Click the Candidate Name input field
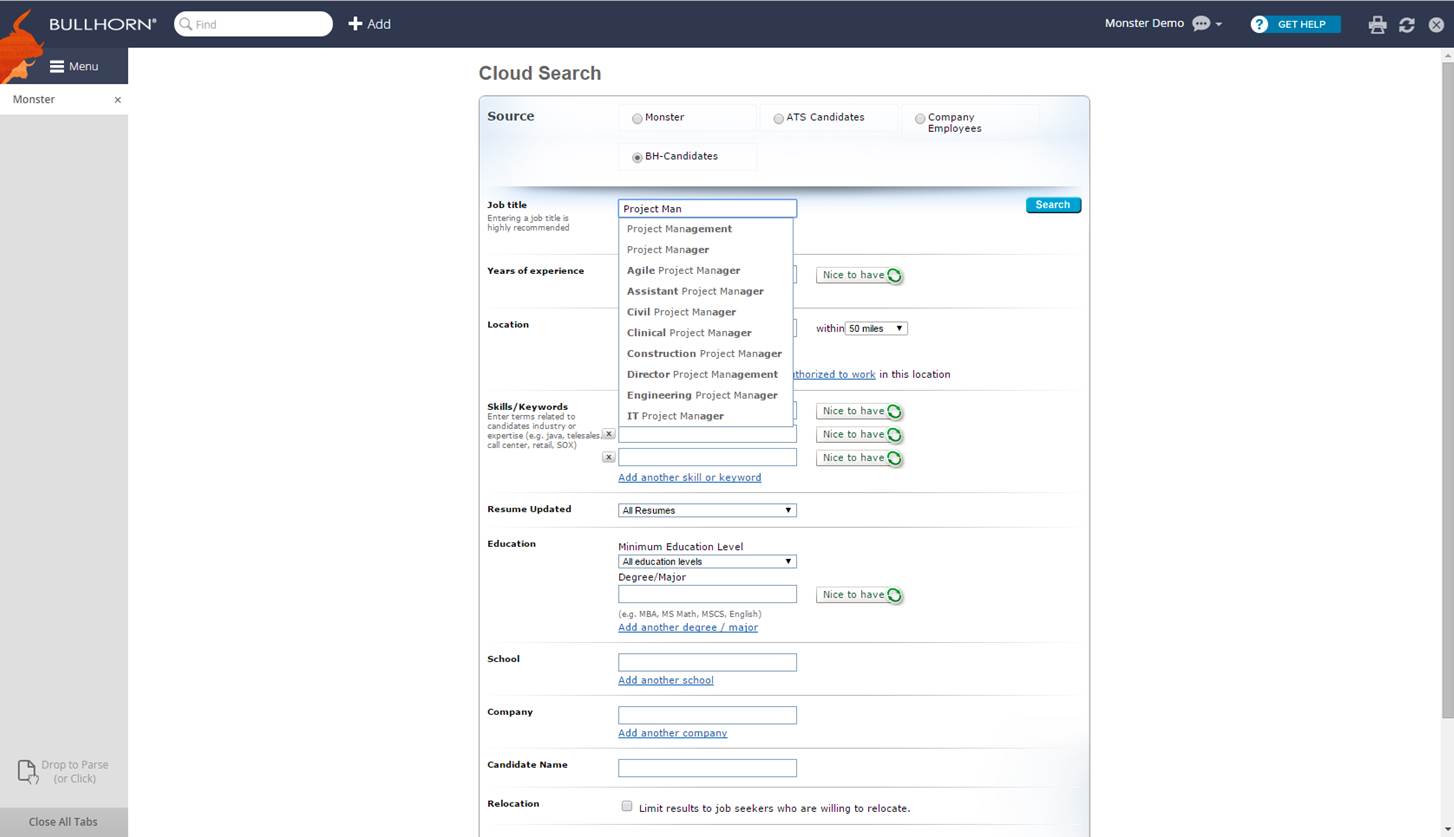This screenshot has width=1454, height=837. [x=707, y=768]
